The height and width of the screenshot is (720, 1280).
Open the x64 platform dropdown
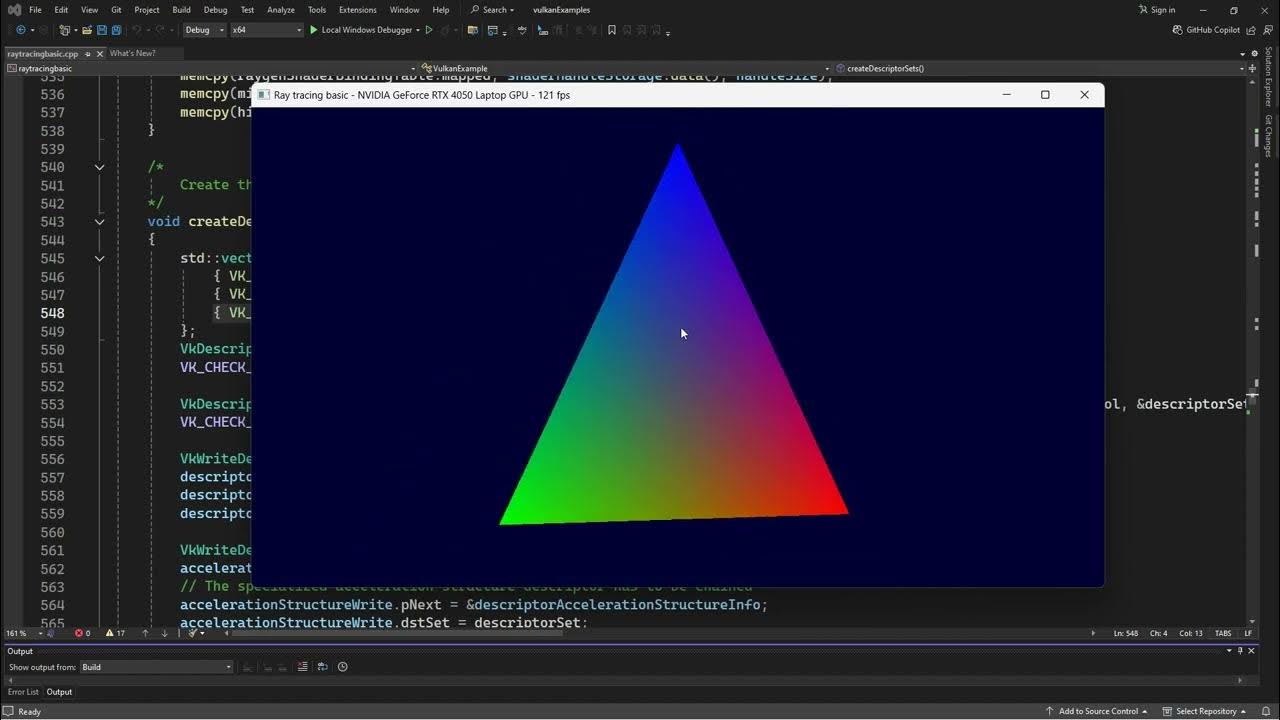pos(265,30)
